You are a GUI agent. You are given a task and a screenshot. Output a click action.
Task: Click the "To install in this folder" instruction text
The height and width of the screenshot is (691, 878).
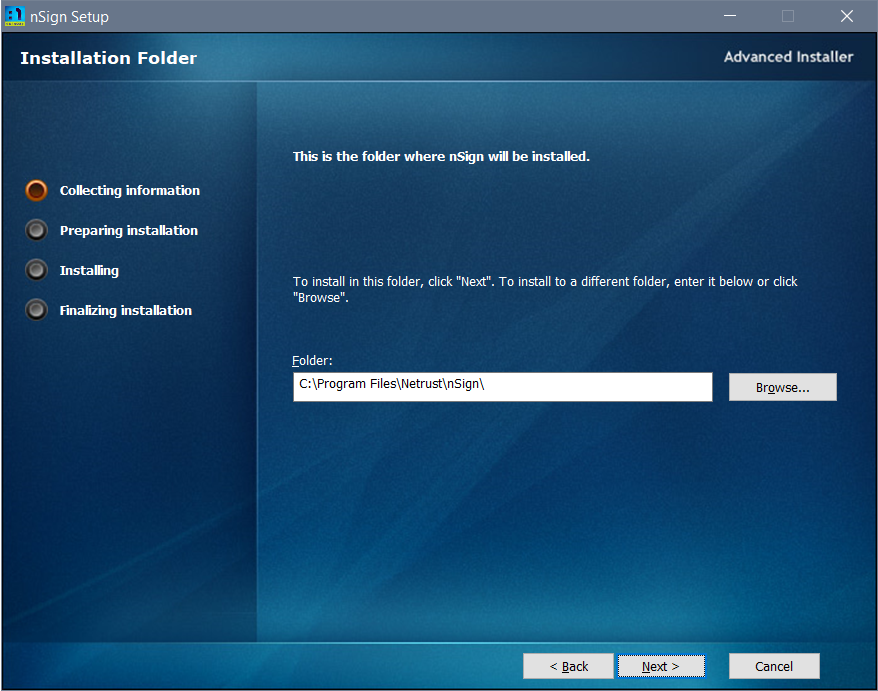tap(545, 290)
